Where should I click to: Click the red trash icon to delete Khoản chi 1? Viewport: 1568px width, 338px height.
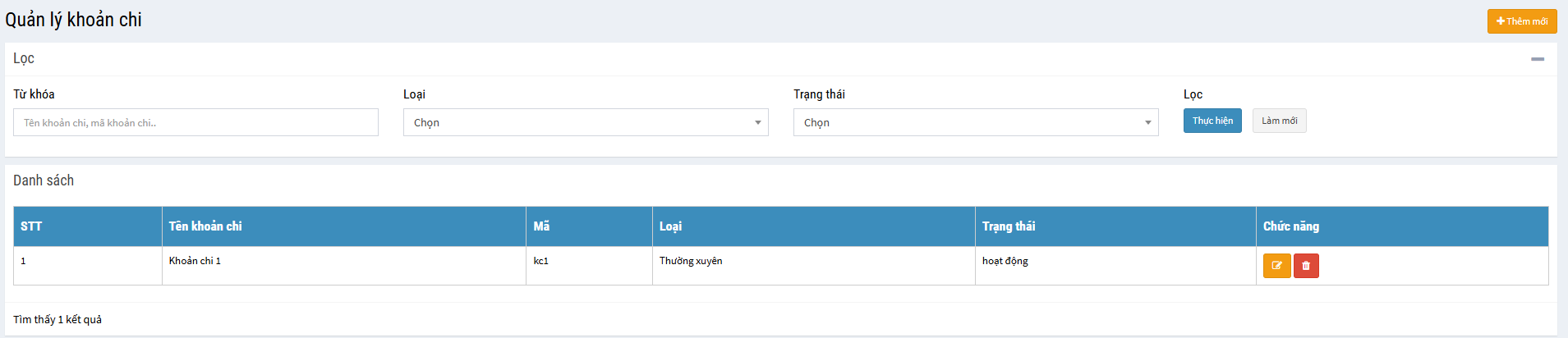click(1306, 266)
